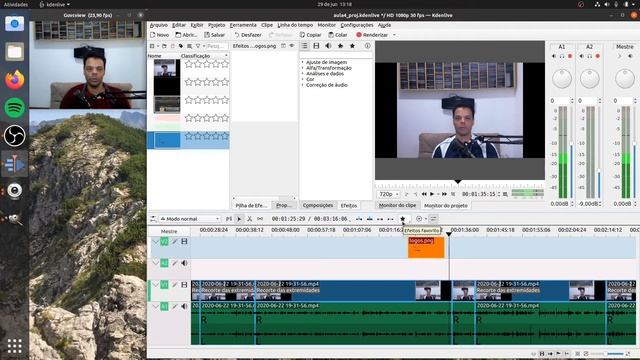Mute the Mestre channel in mixer

point(630,56)
